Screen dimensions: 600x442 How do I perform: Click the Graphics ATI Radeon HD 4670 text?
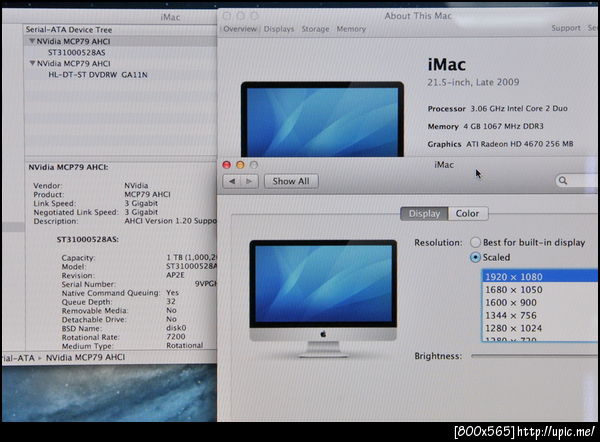coord(501,144)
